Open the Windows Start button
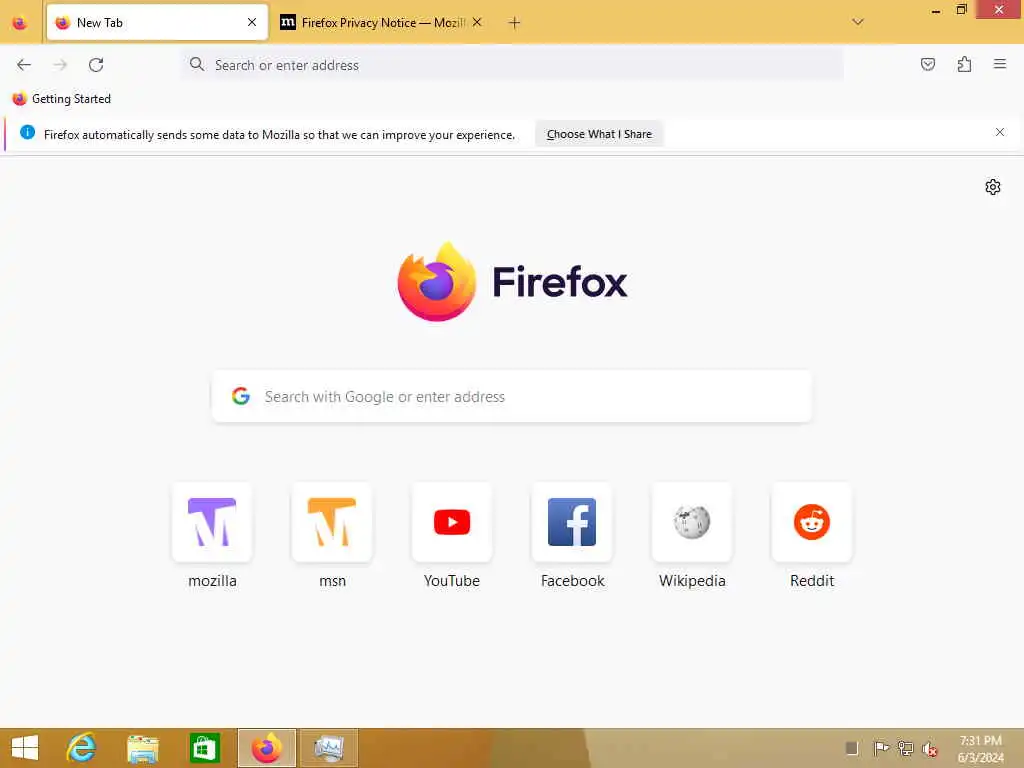 [x=25, y=748]
